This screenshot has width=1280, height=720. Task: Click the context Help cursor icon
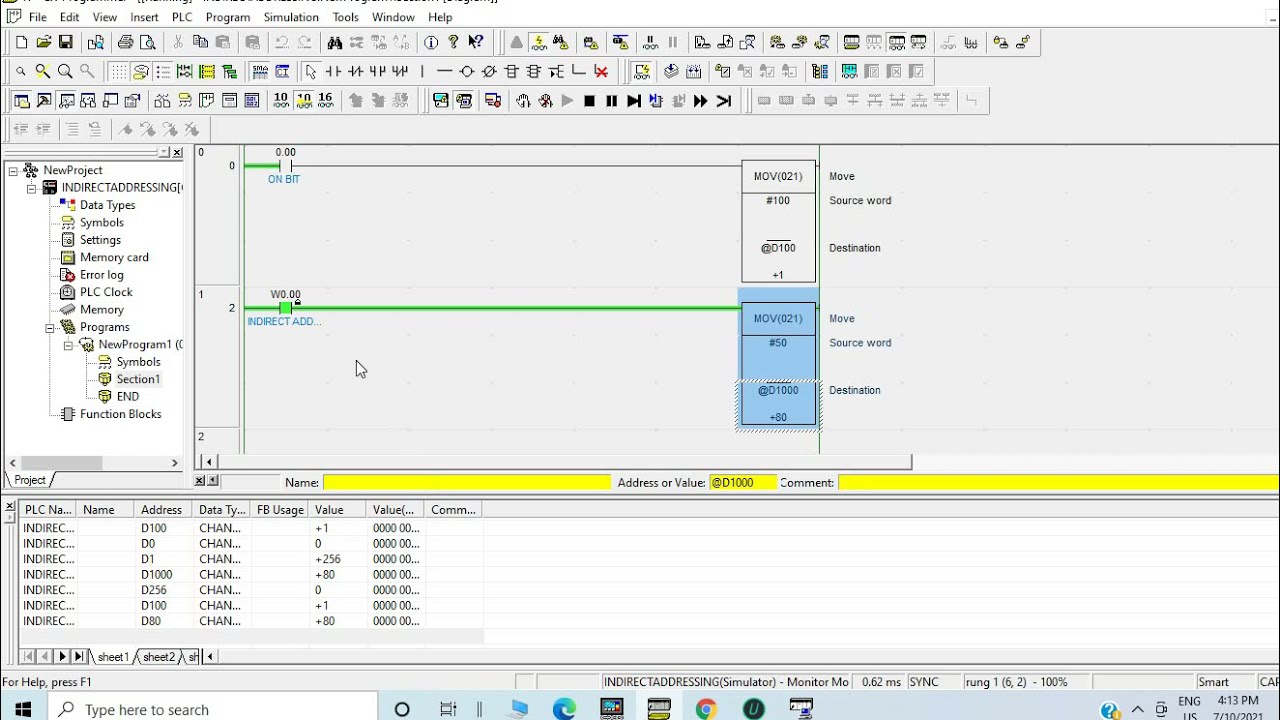(x=476, y=42)
